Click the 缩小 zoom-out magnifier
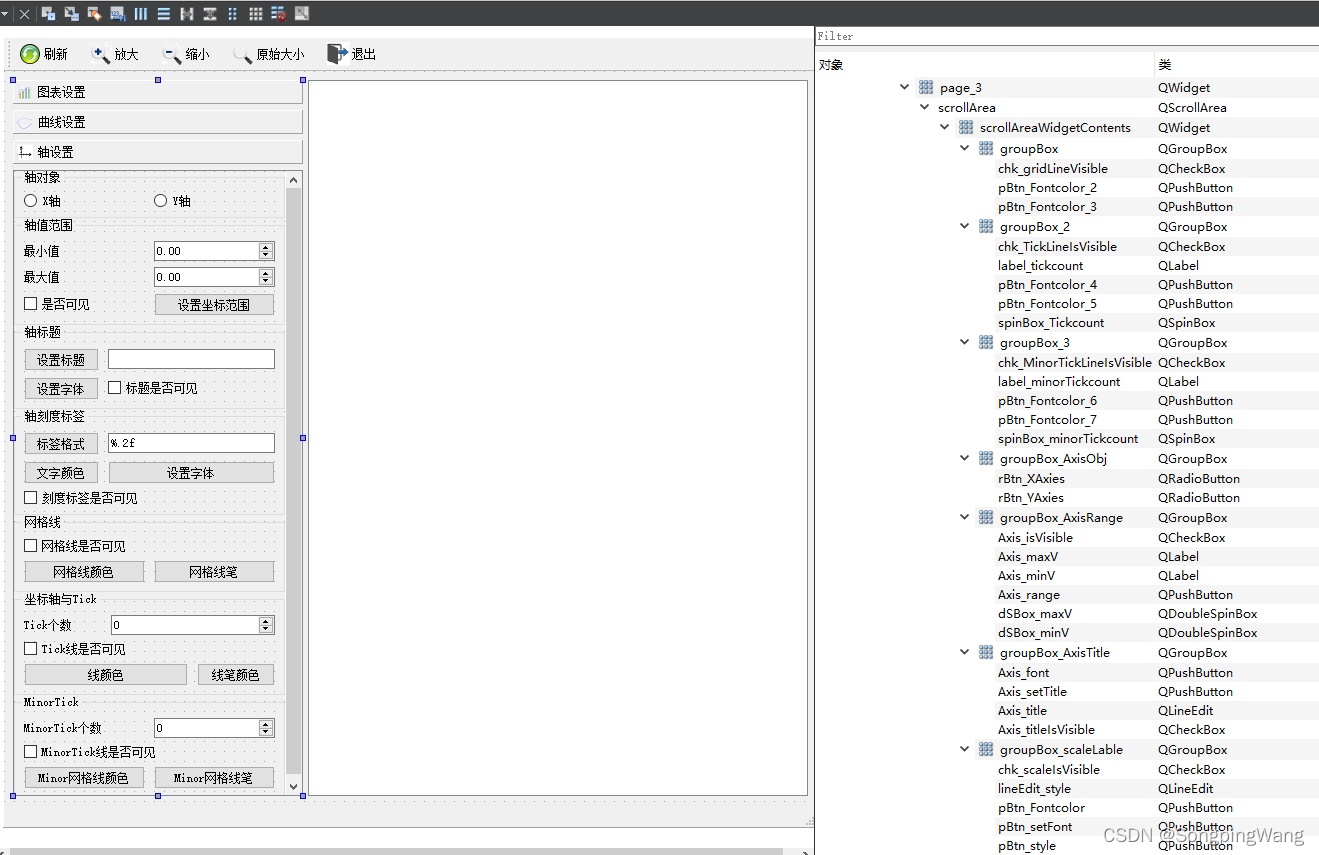 (172, 55)
